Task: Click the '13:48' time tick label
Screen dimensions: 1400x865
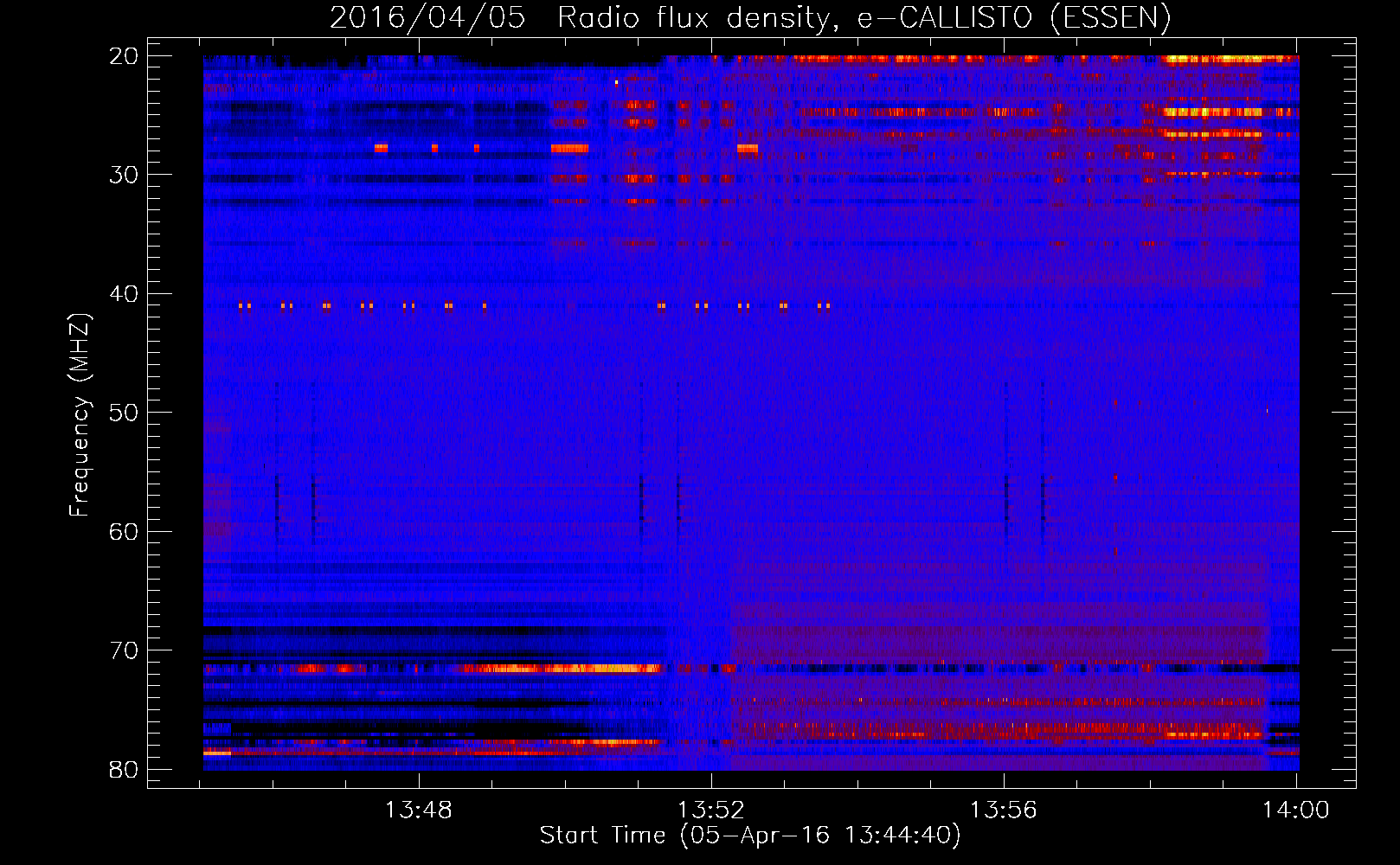Action: pyautogui.click(x=419, y=811)
